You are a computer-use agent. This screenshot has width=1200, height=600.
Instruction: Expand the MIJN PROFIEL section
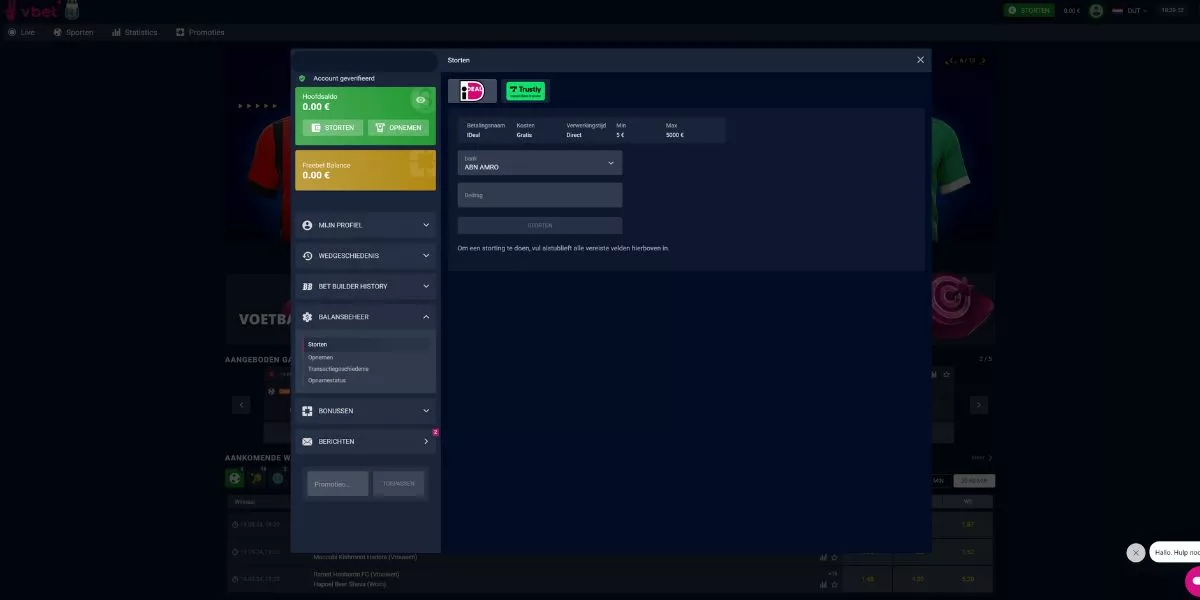coord(366,225)
